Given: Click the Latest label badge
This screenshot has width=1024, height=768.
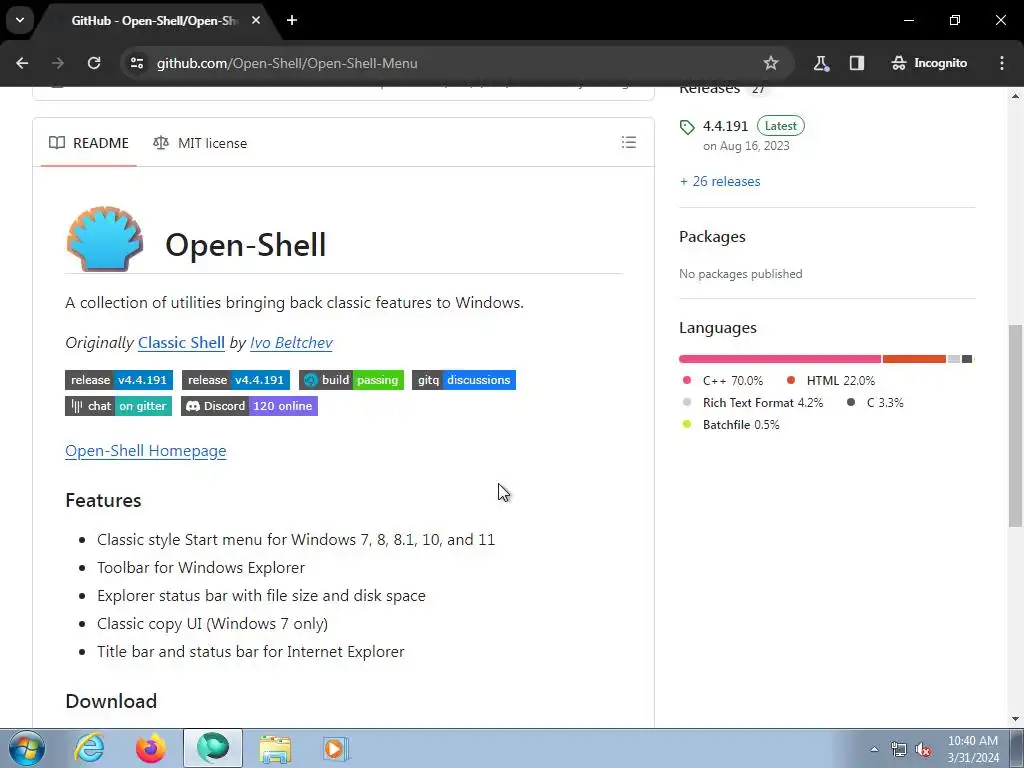Looking at the screenshot, I should (x=780, y=126).
